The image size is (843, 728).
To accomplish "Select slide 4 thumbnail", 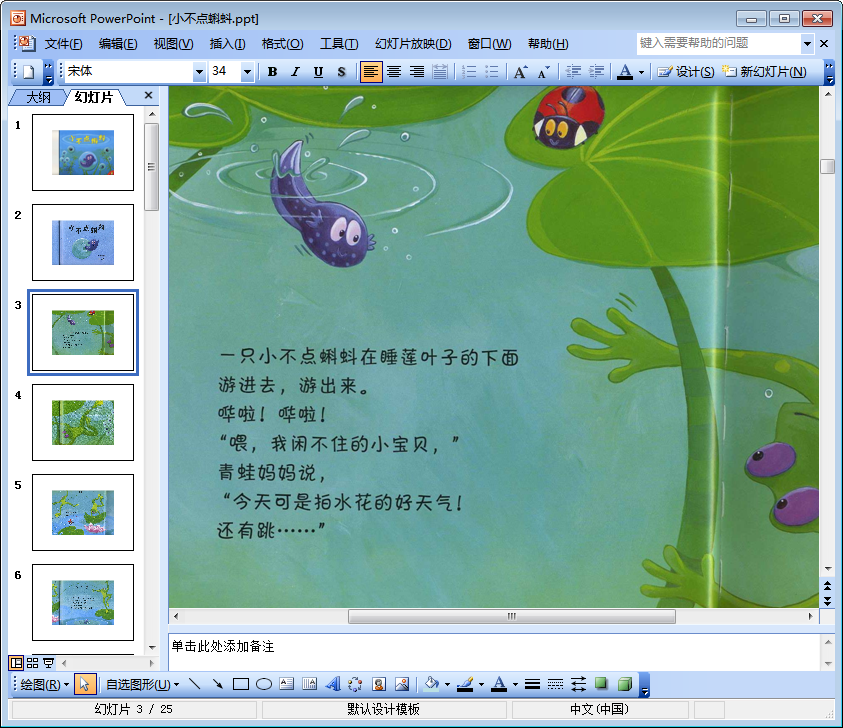I will click(x=83, y=423).
